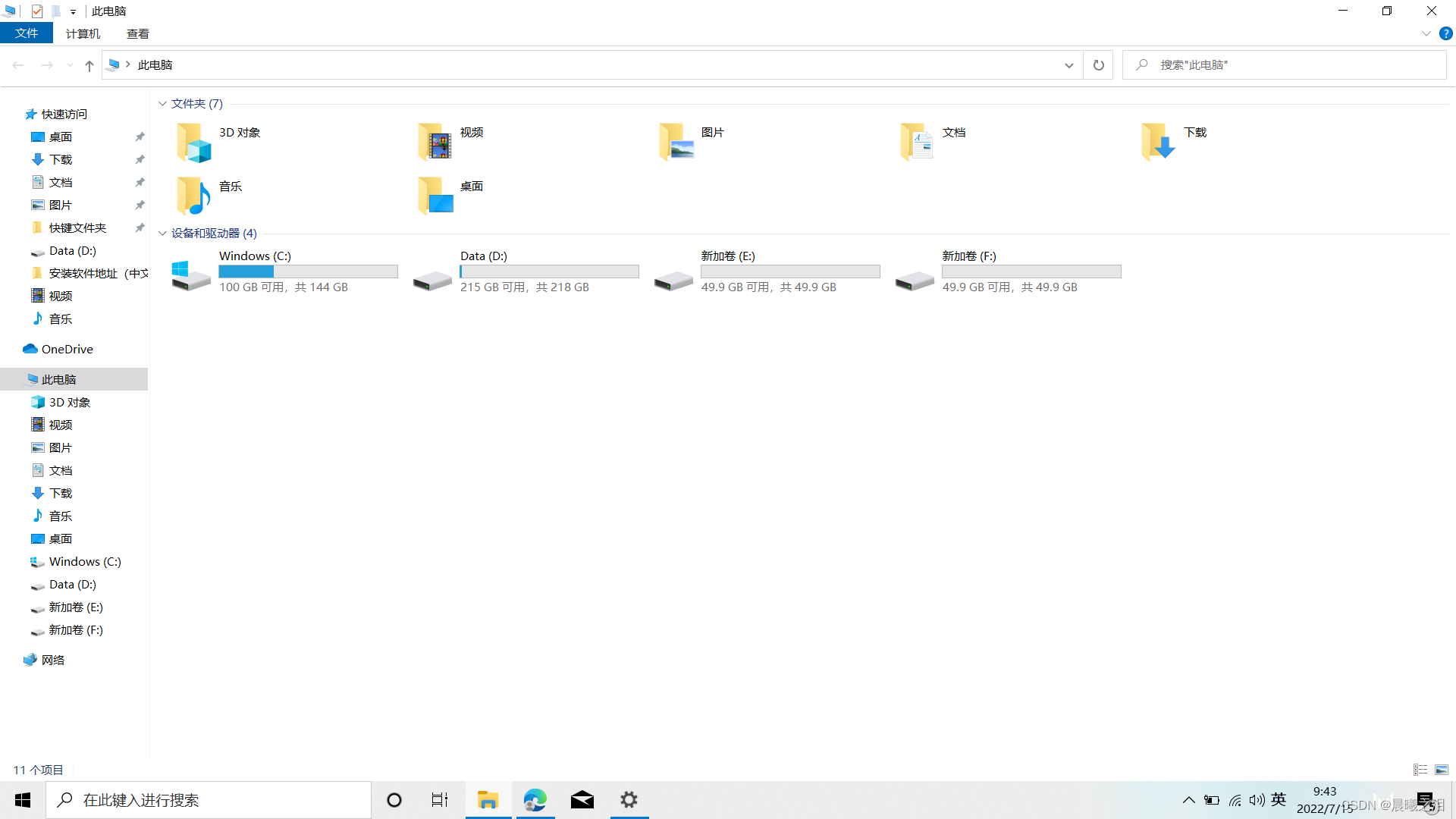Screen dimensions: 1456x819
Task: Collapse the 文件夹 (7) group
Action: 162,104
